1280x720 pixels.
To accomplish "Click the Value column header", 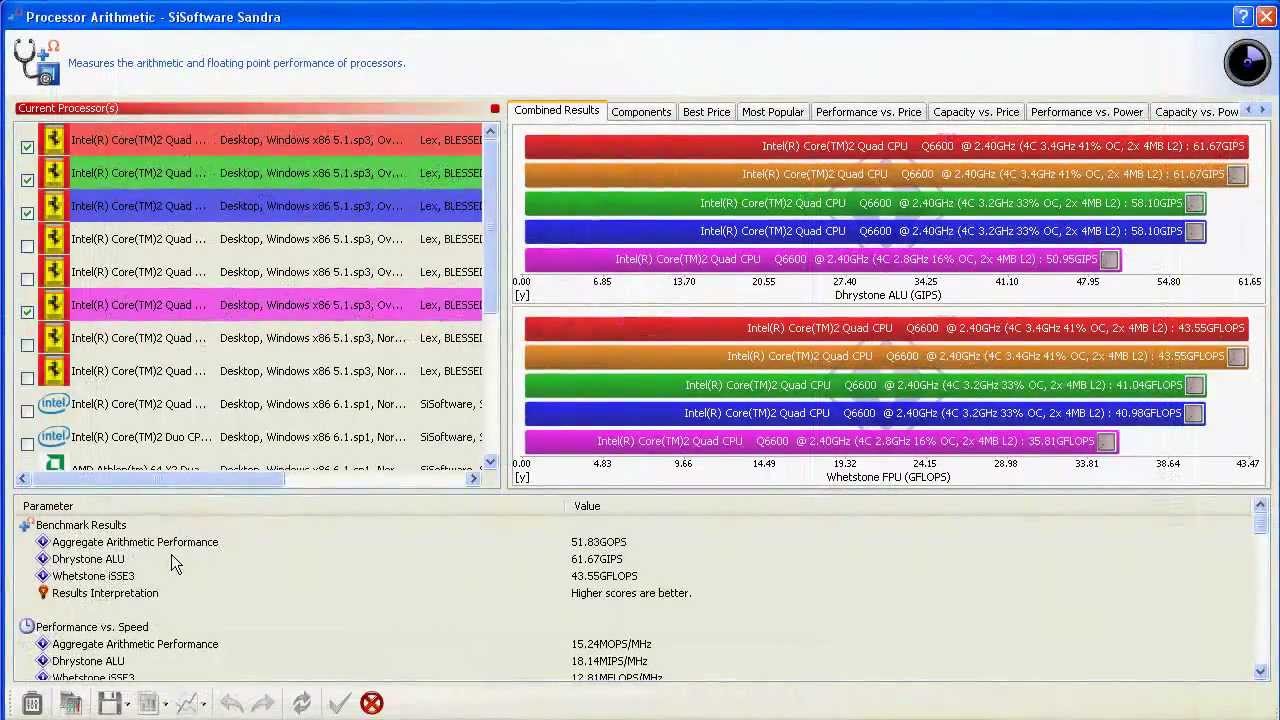I will click(x=908, y=506).
